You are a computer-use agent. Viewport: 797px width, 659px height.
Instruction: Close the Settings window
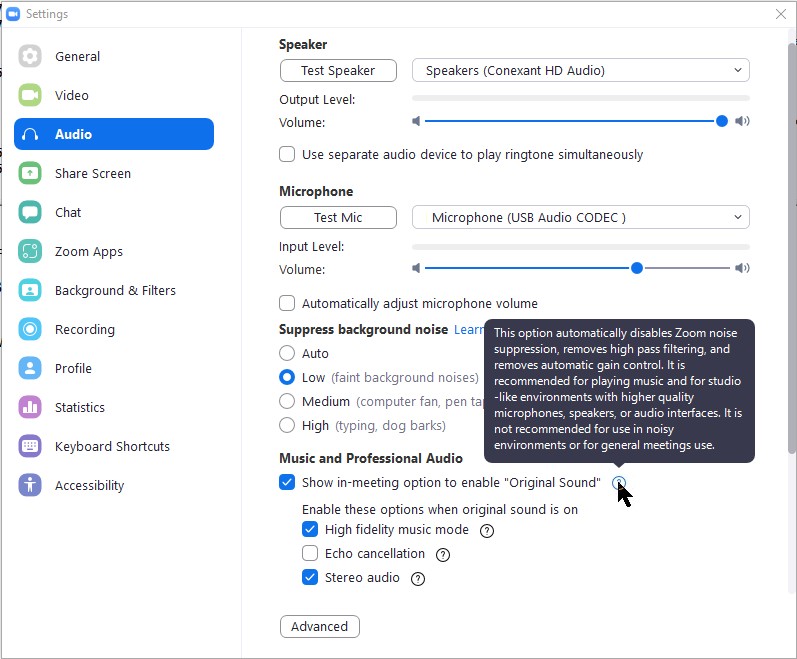coord(781,14)
